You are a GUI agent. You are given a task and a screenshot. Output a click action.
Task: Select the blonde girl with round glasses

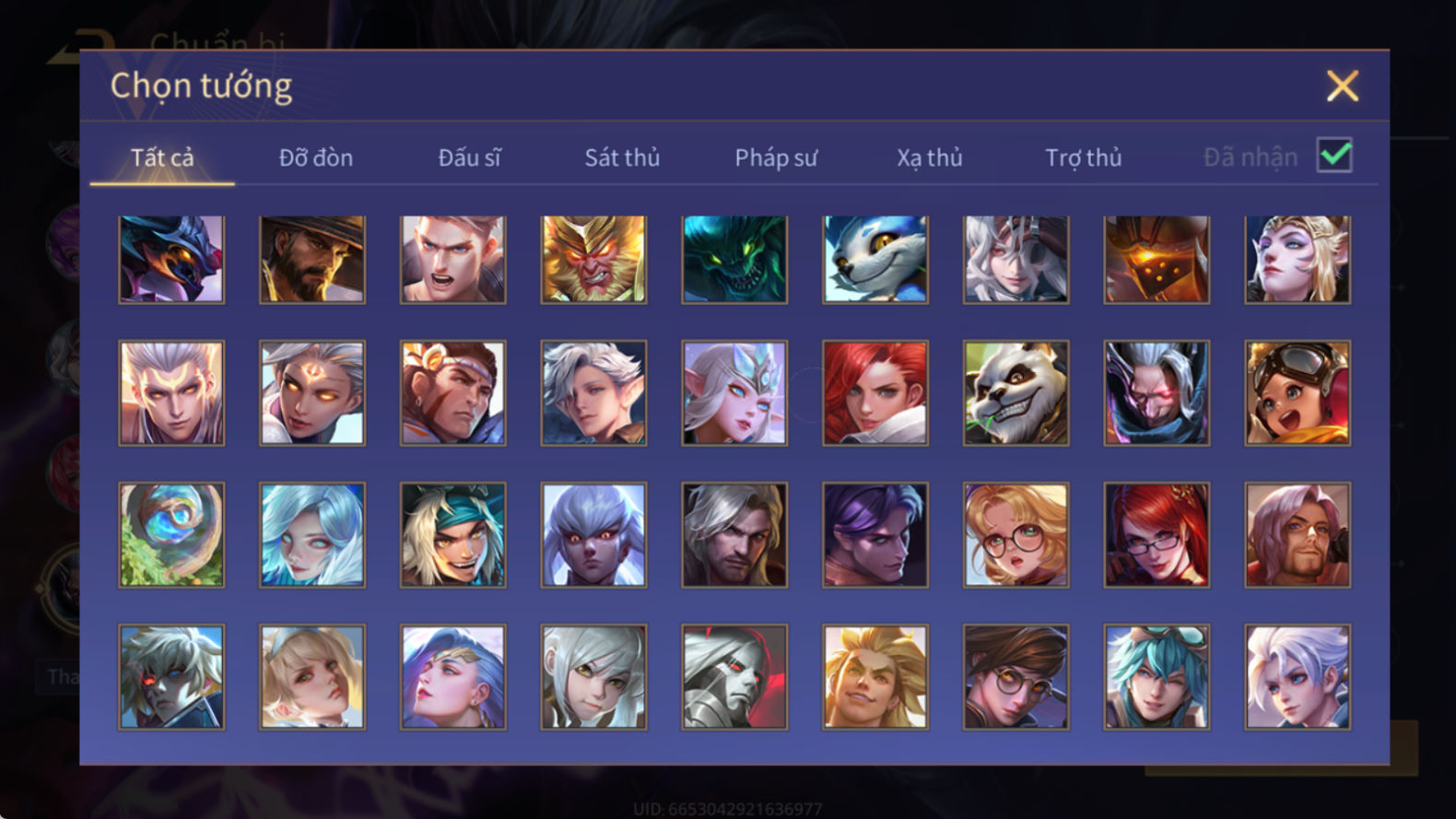tap(1016, 535)
